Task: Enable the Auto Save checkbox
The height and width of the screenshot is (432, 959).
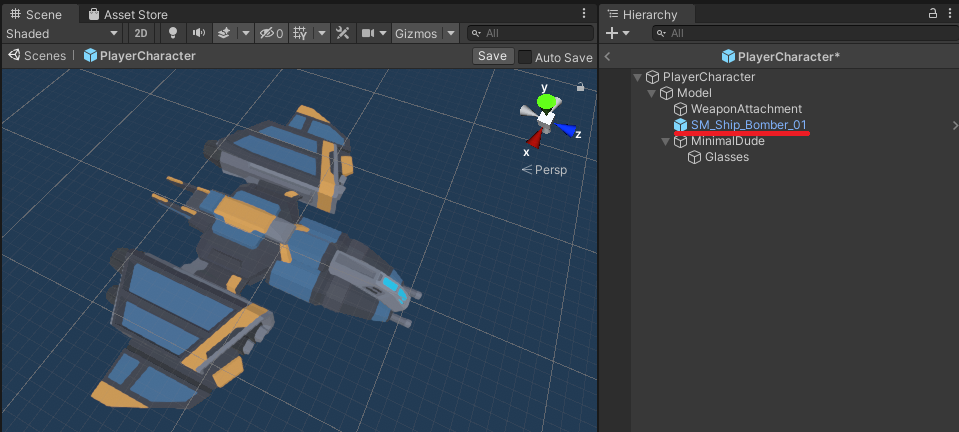Action: 525,57
